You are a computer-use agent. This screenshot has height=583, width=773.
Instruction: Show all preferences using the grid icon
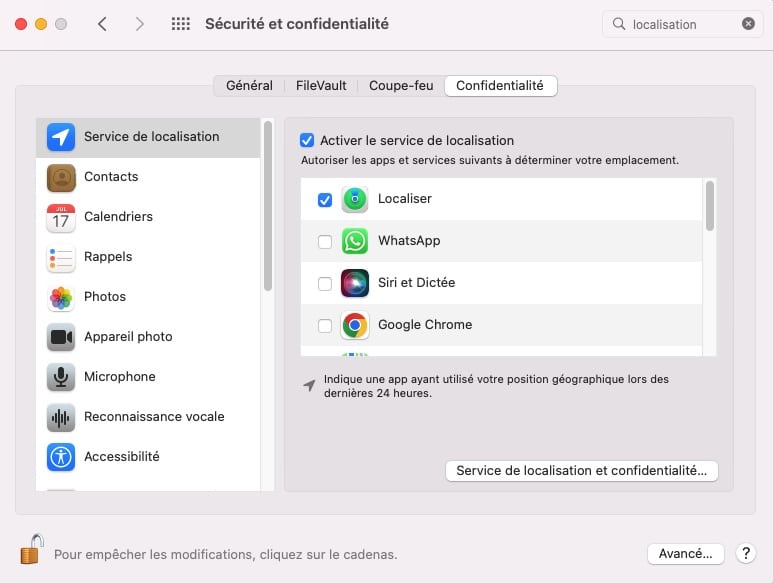(x=180, y=24)
